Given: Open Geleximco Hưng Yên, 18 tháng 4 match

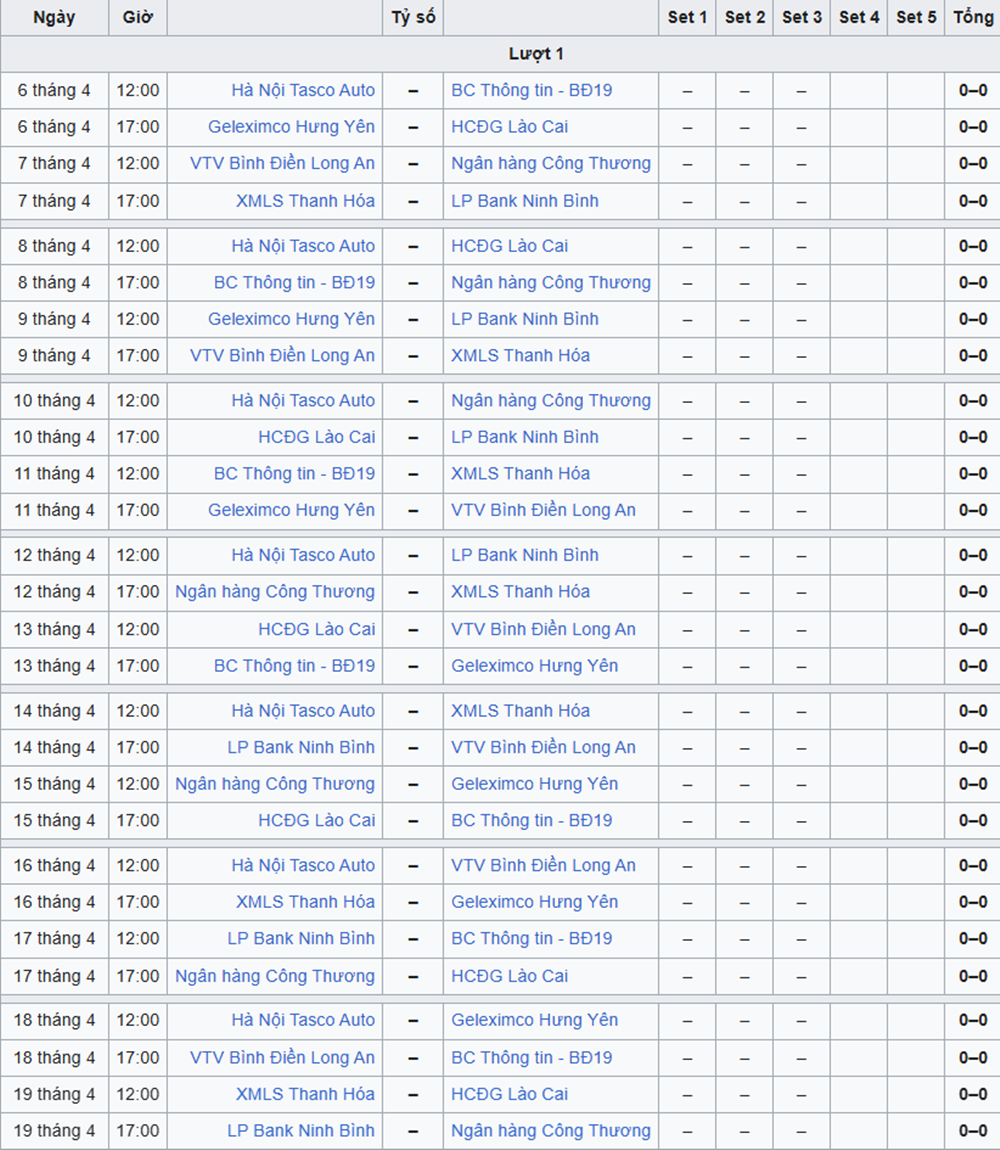Looking at the screenshot, I should tap(534, 1020).
